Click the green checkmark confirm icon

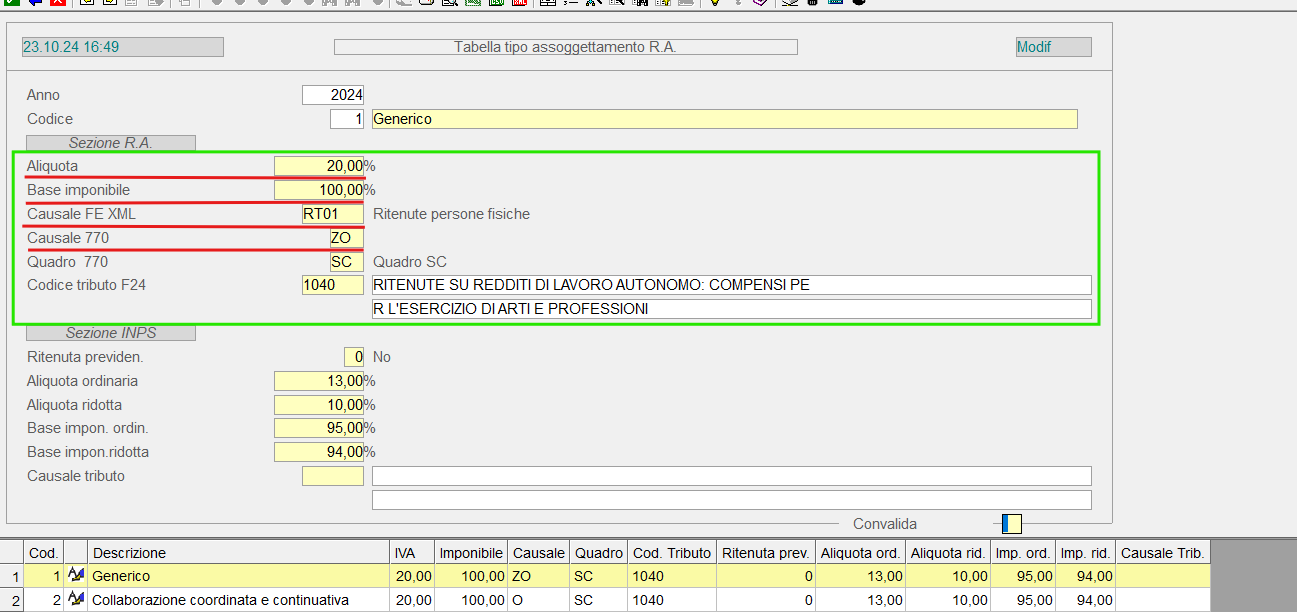coord(11,2)
